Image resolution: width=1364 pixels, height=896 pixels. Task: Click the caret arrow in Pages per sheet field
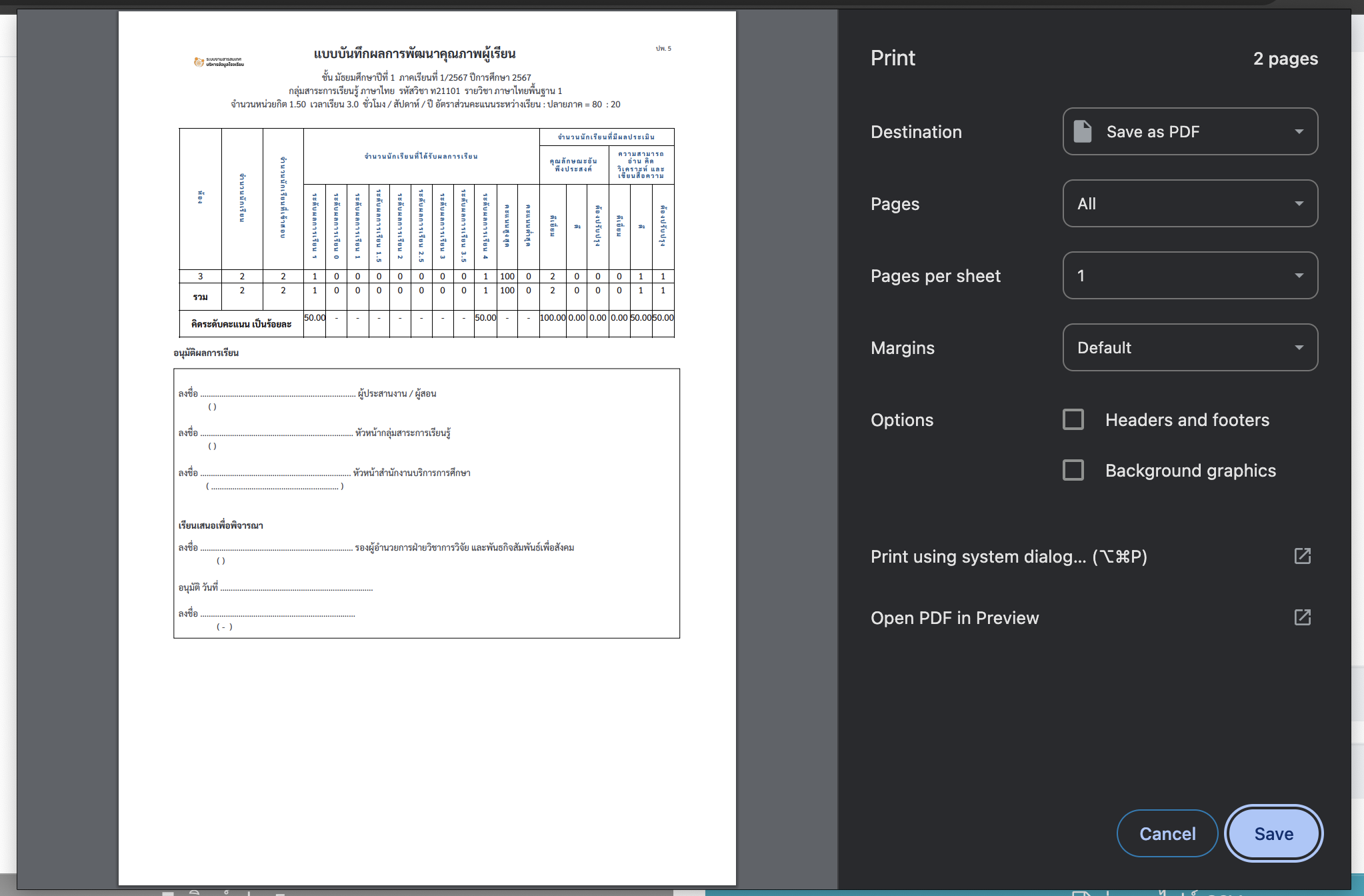(1299, 275)
